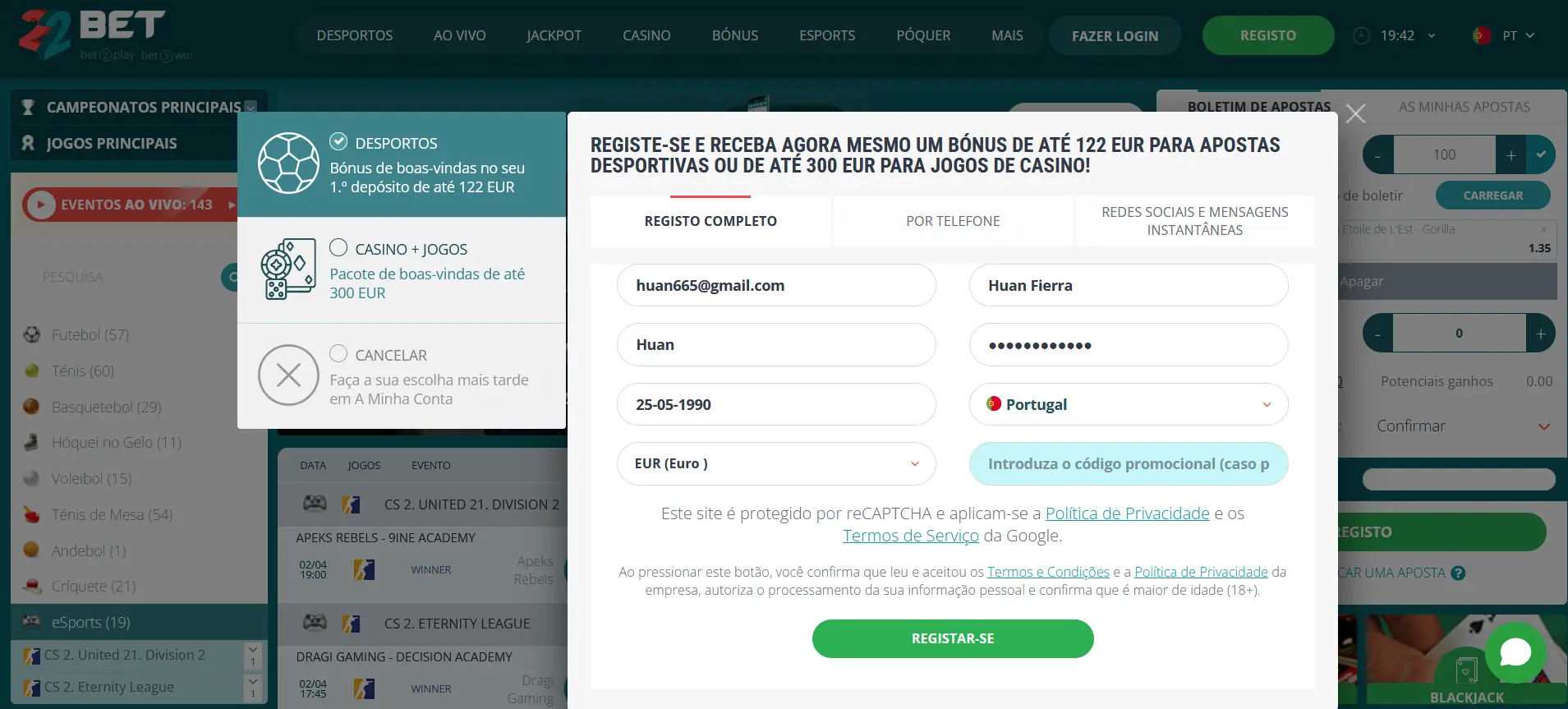Screen dimensions: 1568x709
Task: Click the large X icon next to Cancelar
Action: (288, 375)
